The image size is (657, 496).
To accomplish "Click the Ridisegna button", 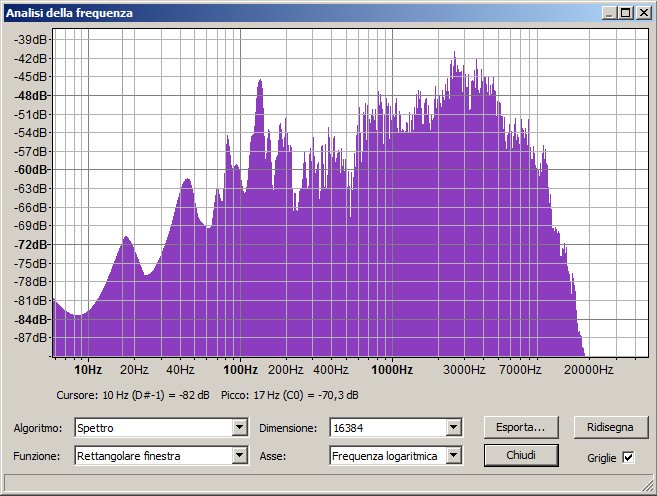I will (x=604, y=427).
